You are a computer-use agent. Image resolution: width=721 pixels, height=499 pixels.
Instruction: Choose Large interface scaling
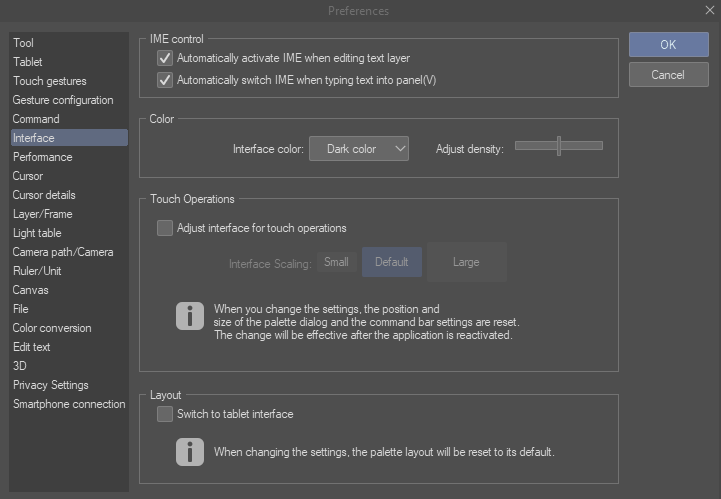(467, 262)
